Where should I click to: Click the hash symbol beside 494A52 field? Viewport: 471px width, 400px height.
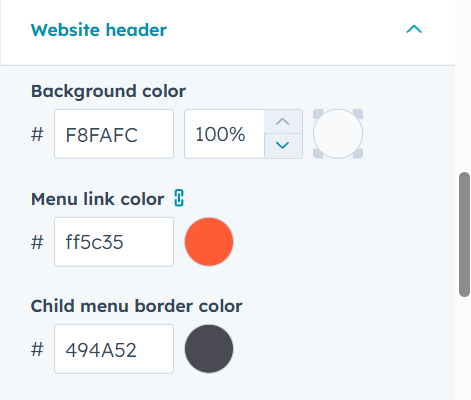[x=37, y=350]
